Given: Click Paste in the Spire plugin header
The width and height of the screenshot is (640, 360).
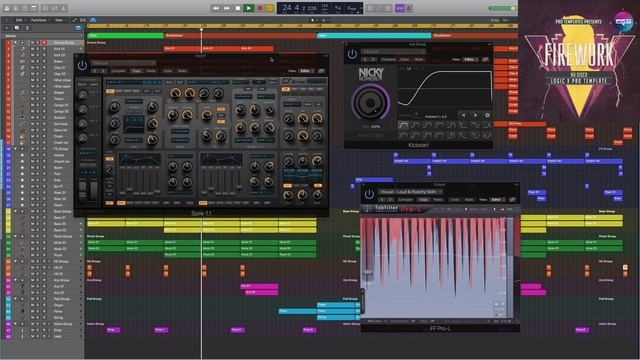Looking at the screenshot, I should pos(151,71).
